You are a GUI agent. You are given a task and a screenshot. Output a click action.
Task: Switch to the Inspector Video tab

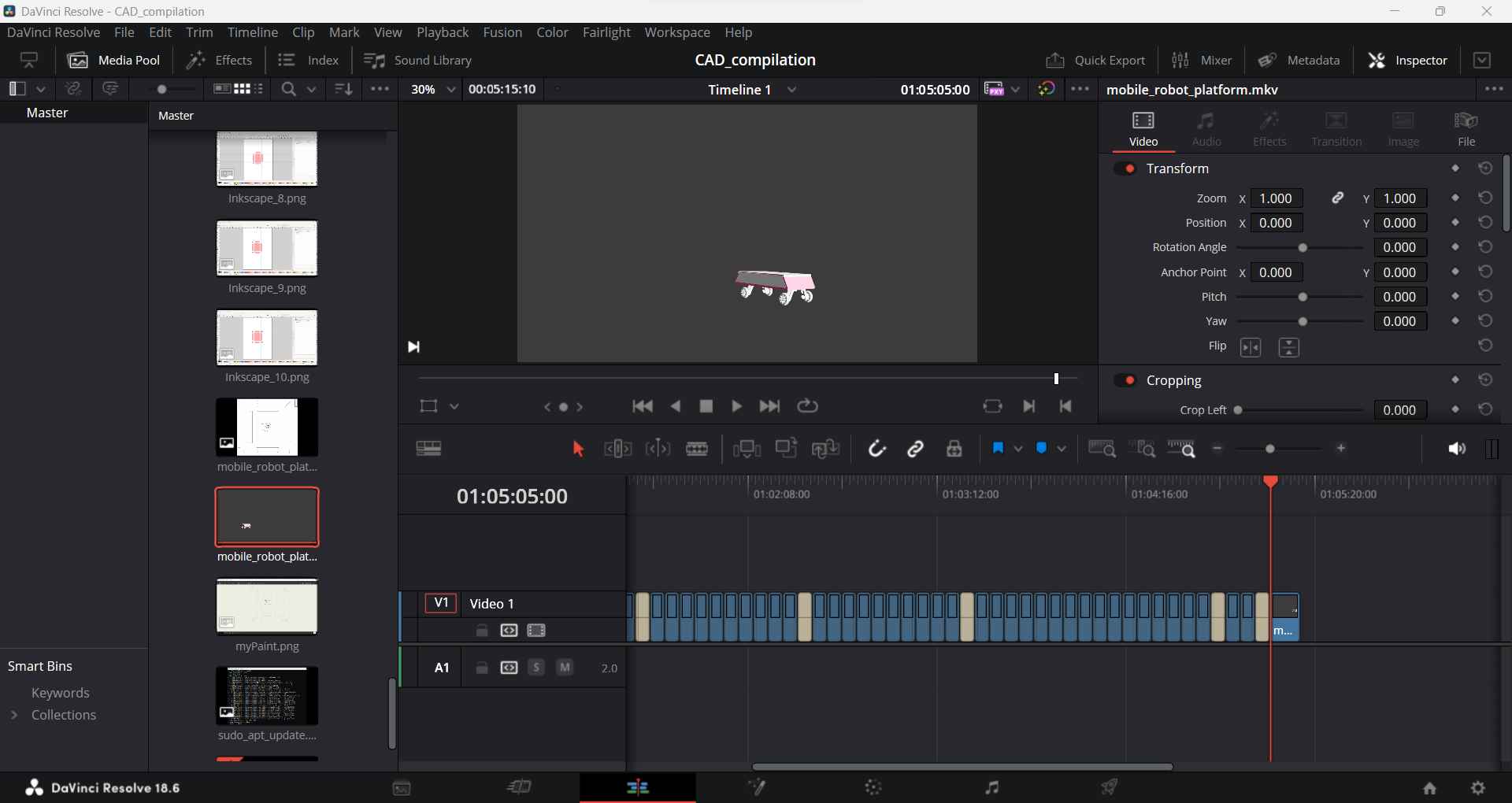click(x=1143, y=128)
